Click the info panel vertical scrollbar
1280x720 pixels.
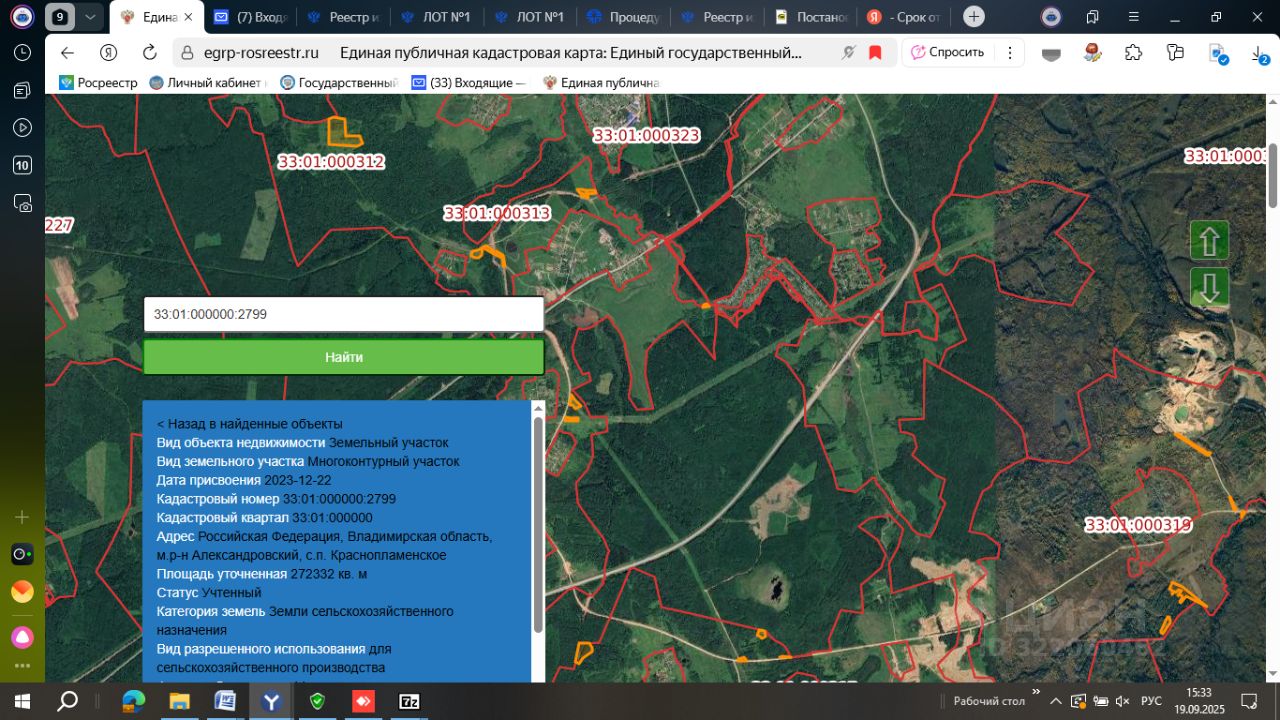[x=538, y=524]
